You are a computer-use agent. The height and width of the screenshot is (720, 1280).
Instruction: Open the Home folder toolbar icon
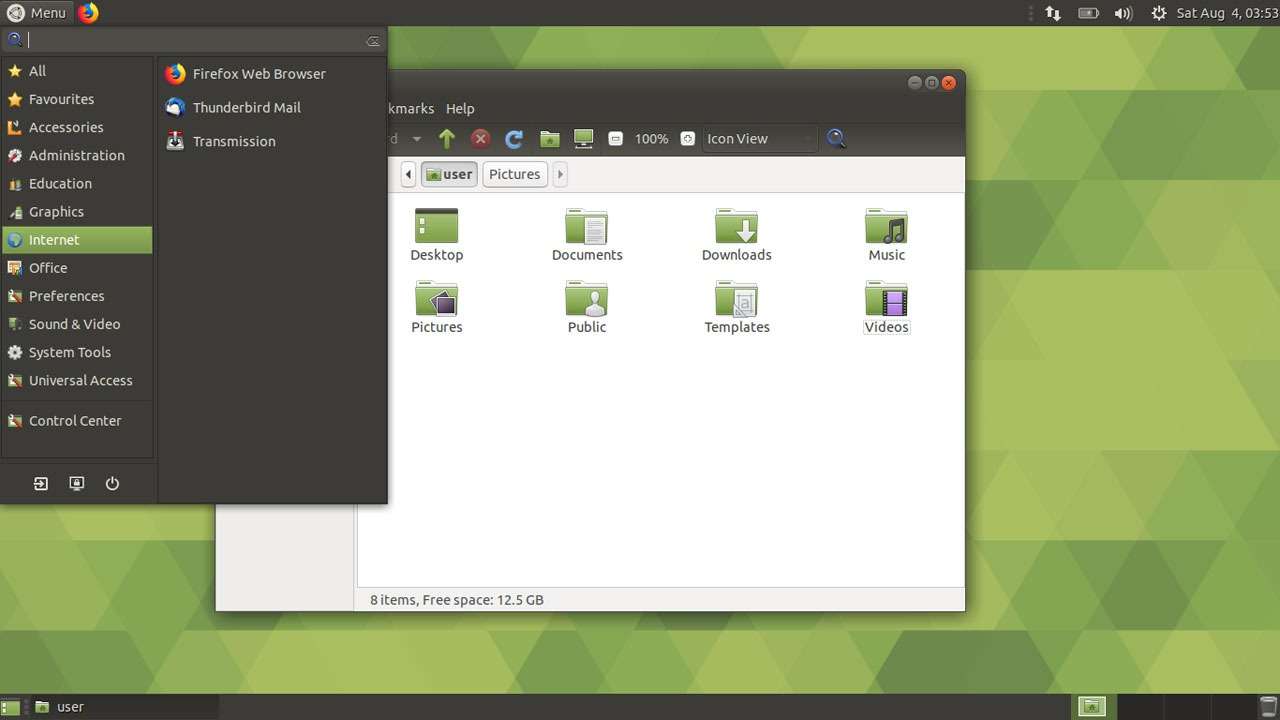[550, 139]
